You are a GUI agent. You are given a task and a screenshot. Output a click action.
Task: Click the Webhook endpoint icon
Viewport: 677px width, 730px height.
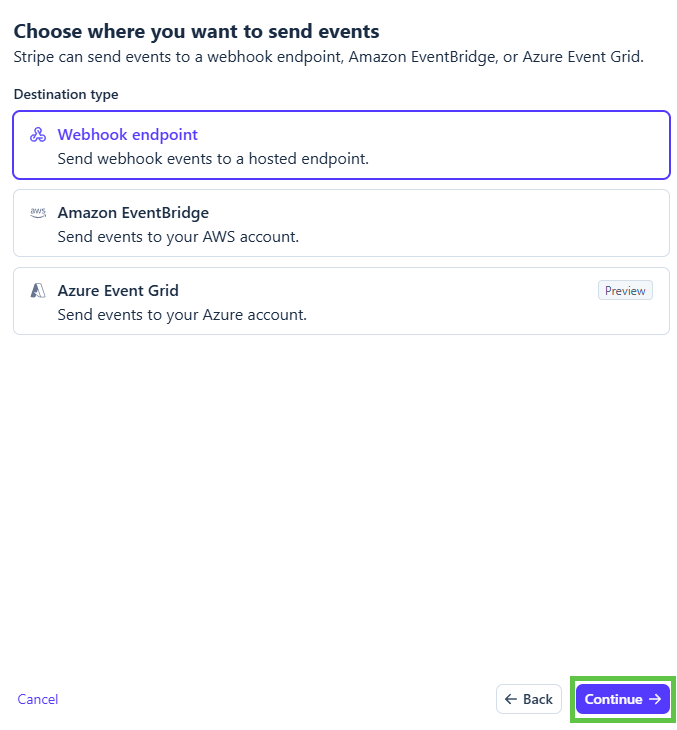pyautogui.click(x=38, y=135)
